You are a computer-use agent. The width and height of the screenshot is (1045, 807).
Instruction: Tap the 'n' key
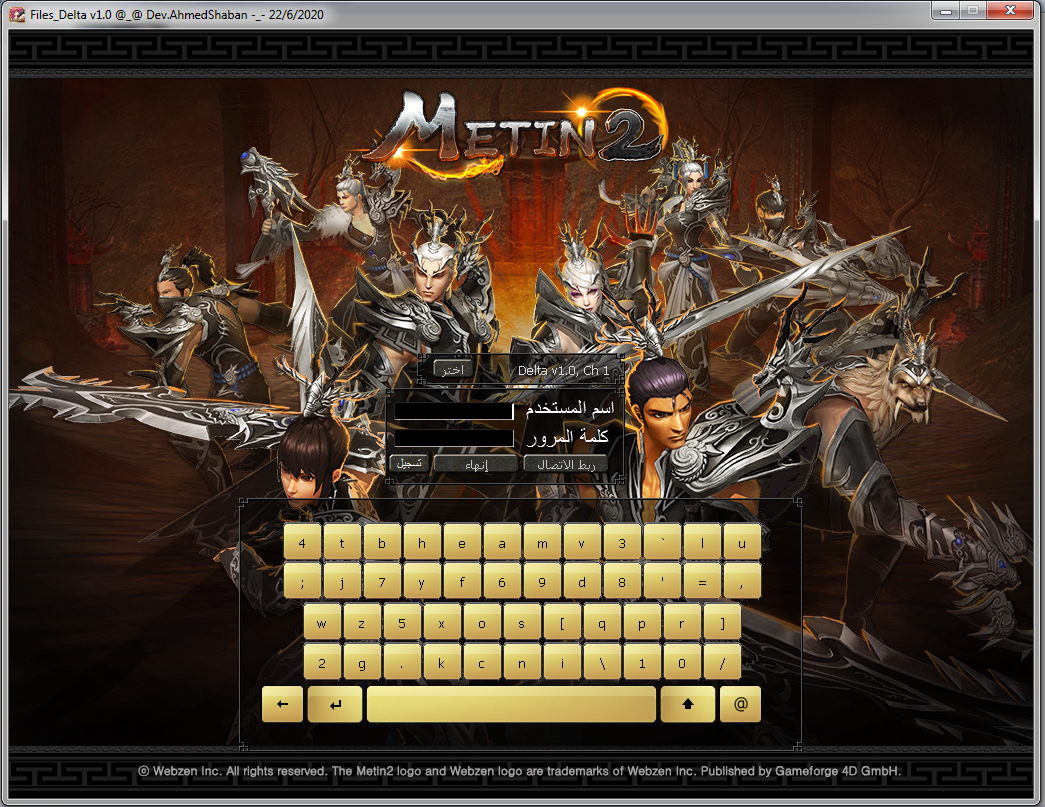[522, 663]
